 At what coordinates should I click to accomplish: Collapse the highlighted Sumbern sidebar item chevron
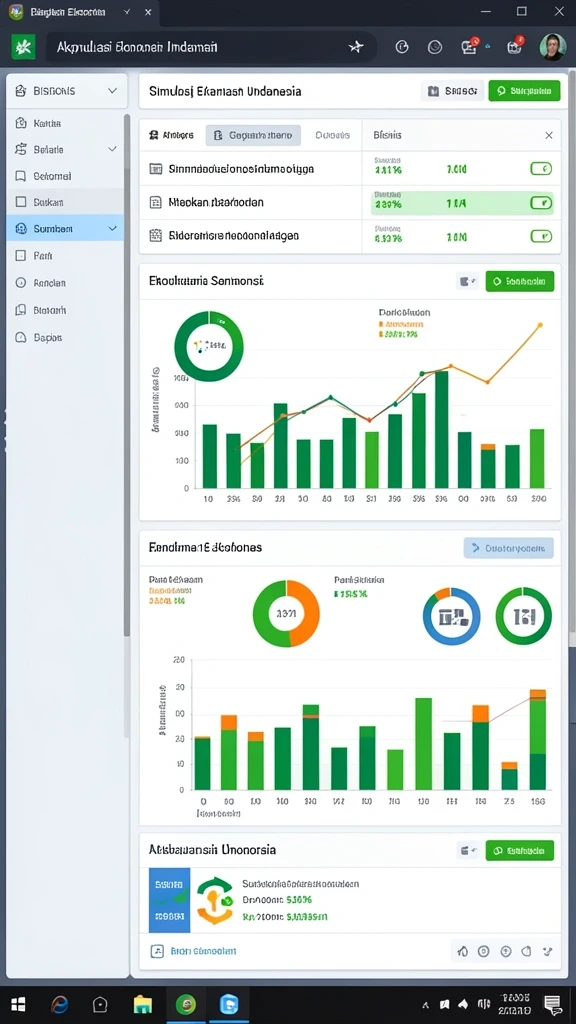112,229
